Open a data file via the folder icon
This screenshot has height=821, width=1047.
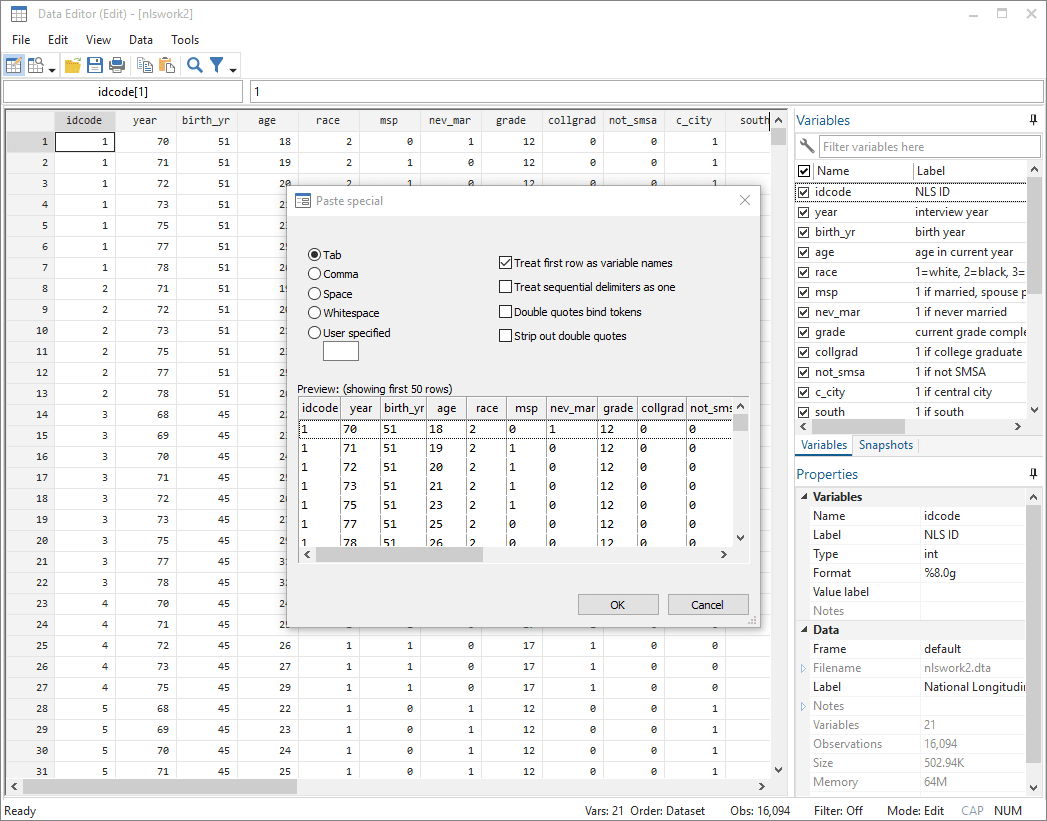point(72,64)
